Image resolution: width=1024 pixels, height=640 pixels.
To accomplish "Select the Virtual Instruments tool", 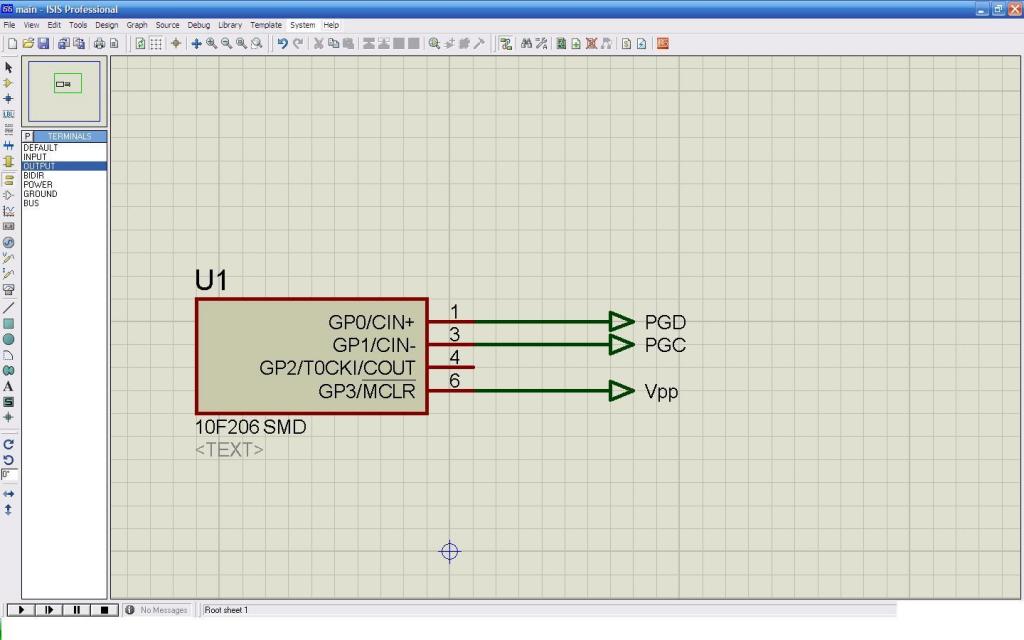I will [x=8, y=289].
